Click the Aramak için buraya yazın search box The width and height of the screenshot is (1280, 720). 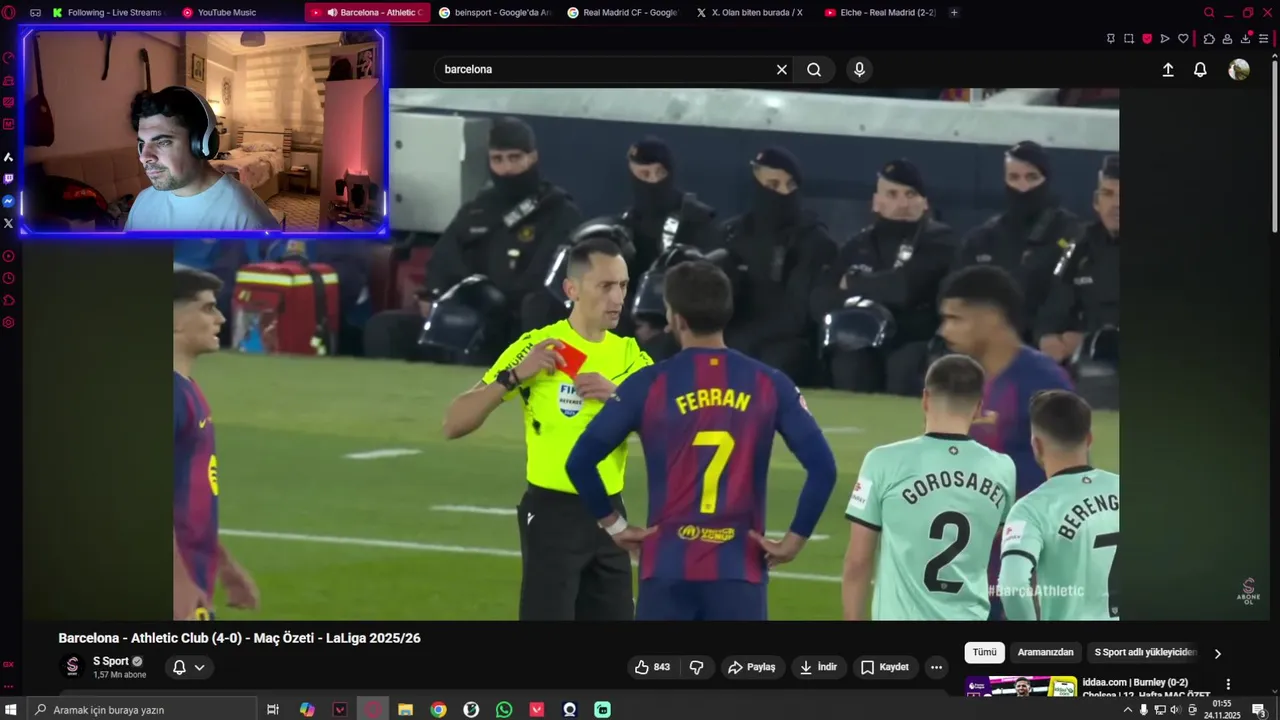[x=141, y=709]
